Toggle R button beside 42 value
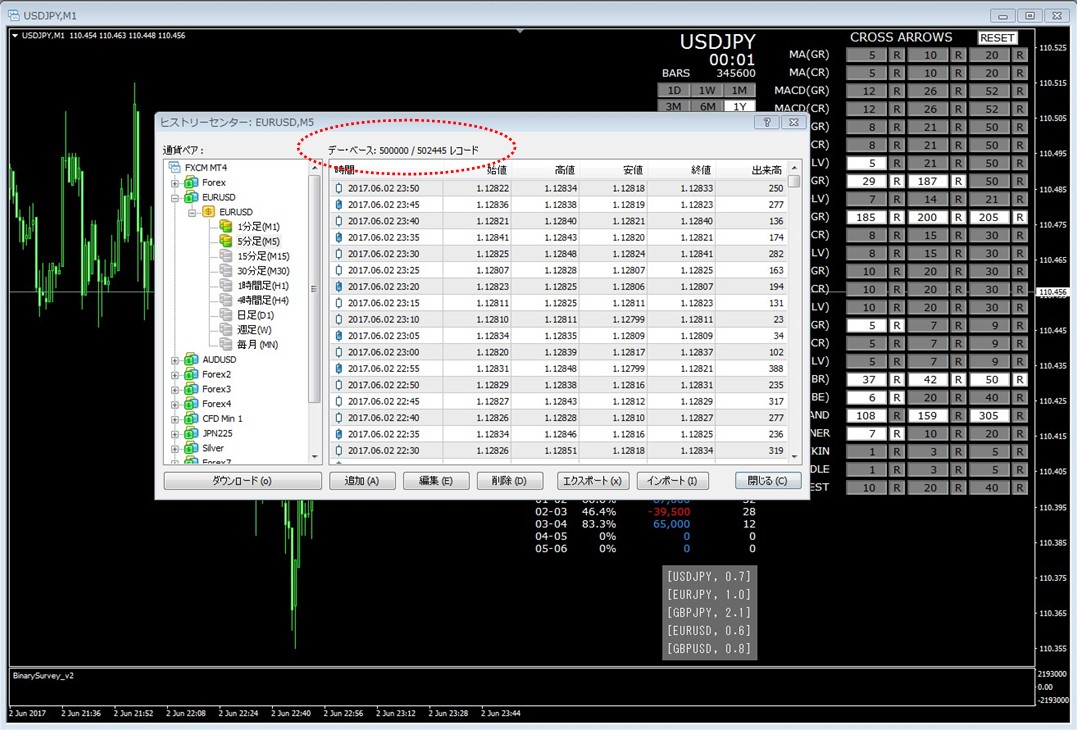This screenshot has height=730, width=1077. tap(958, 379)
